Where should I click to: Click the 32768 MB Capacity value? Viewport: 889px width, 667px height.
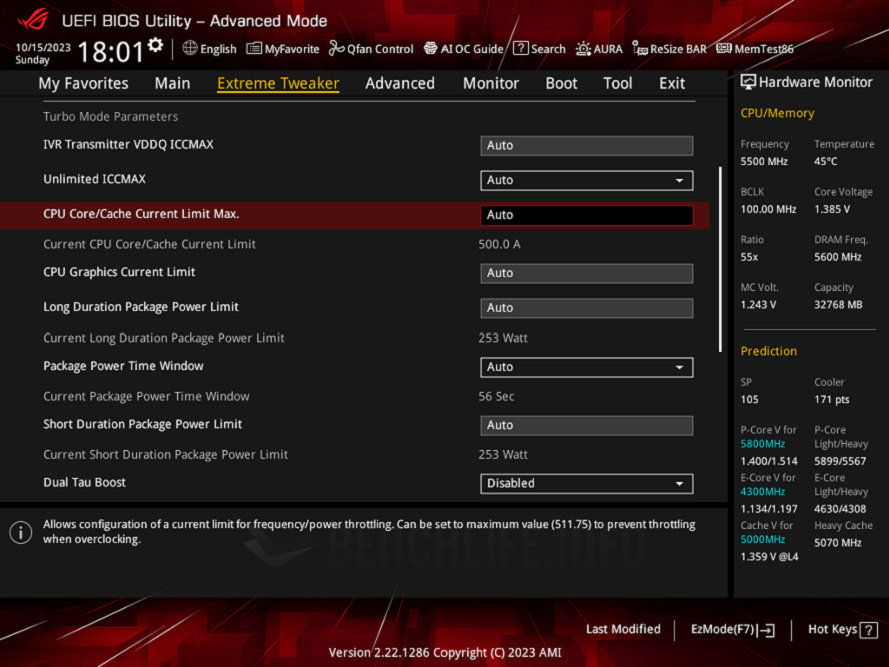[838, 305]
